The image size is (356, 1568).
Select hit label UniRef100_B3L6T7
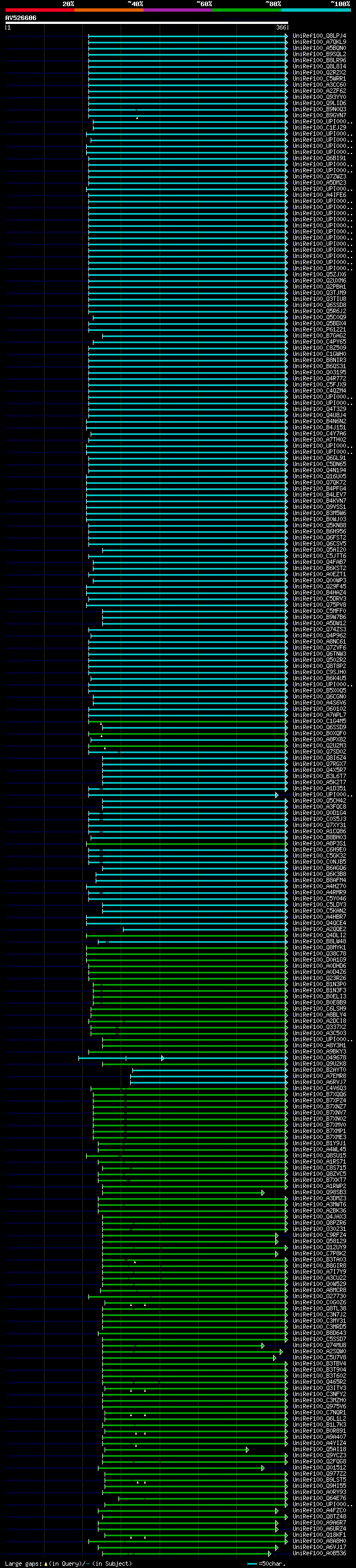(x=319, y=776)
